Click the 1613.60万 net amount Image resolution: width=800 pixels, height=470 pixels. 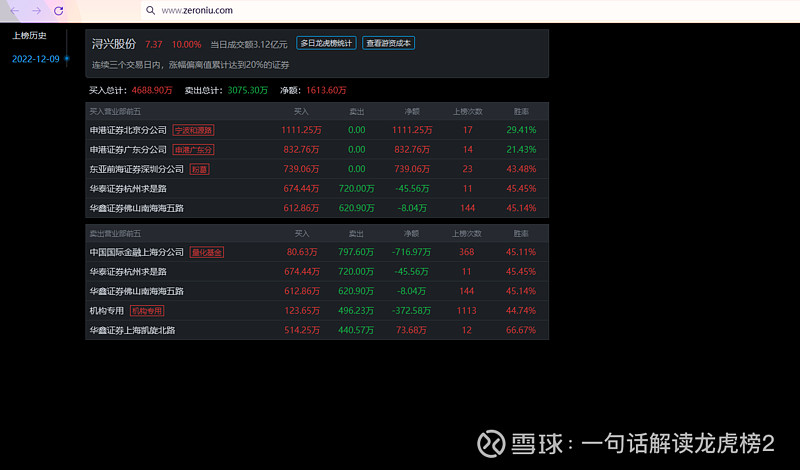coord(326,90)
